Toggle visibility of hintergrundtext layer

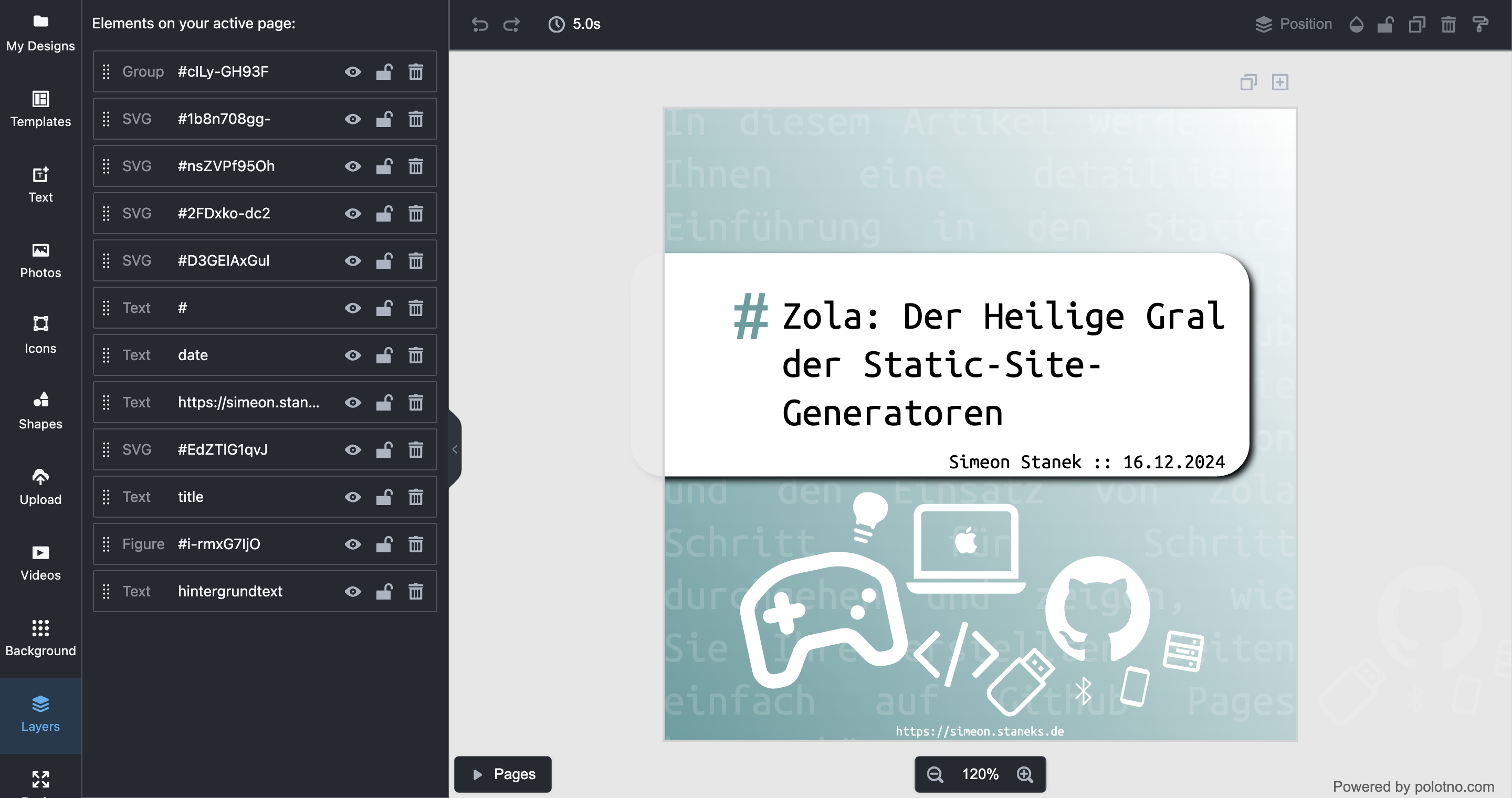tap(353, 592)
